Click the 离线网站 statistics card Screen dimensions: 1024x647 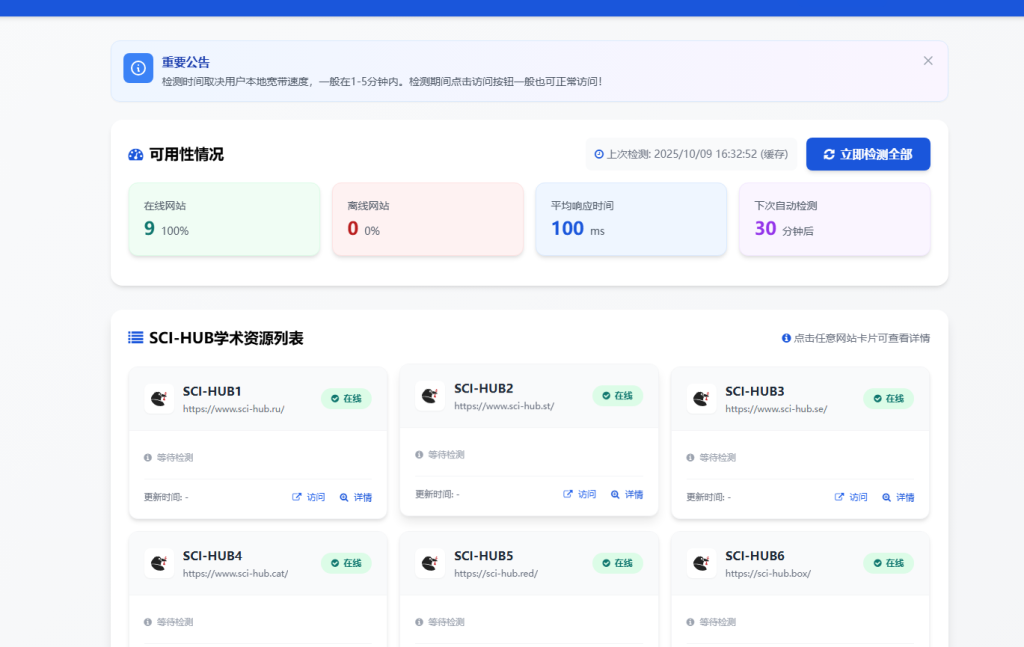pyautogui.click(x=428, y=219)
